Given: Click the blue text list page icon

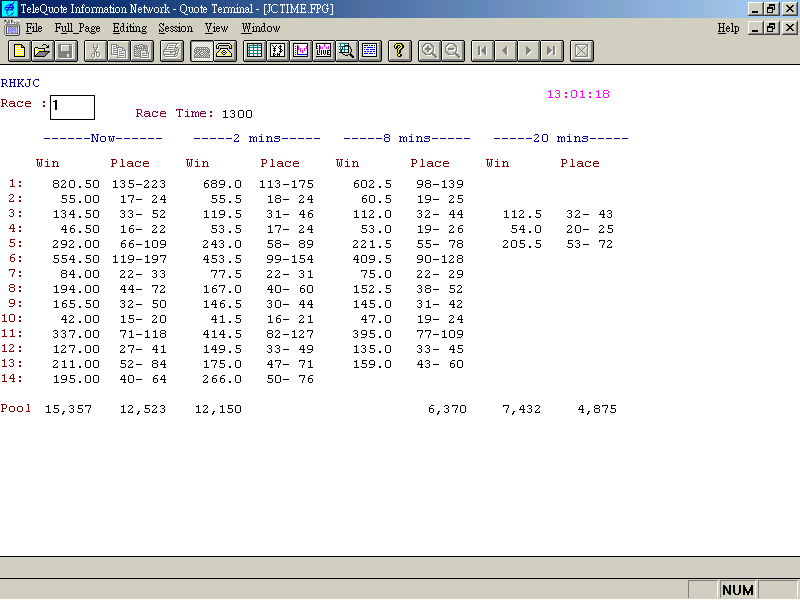Looking at the screenshot, I should click(370, 51).
